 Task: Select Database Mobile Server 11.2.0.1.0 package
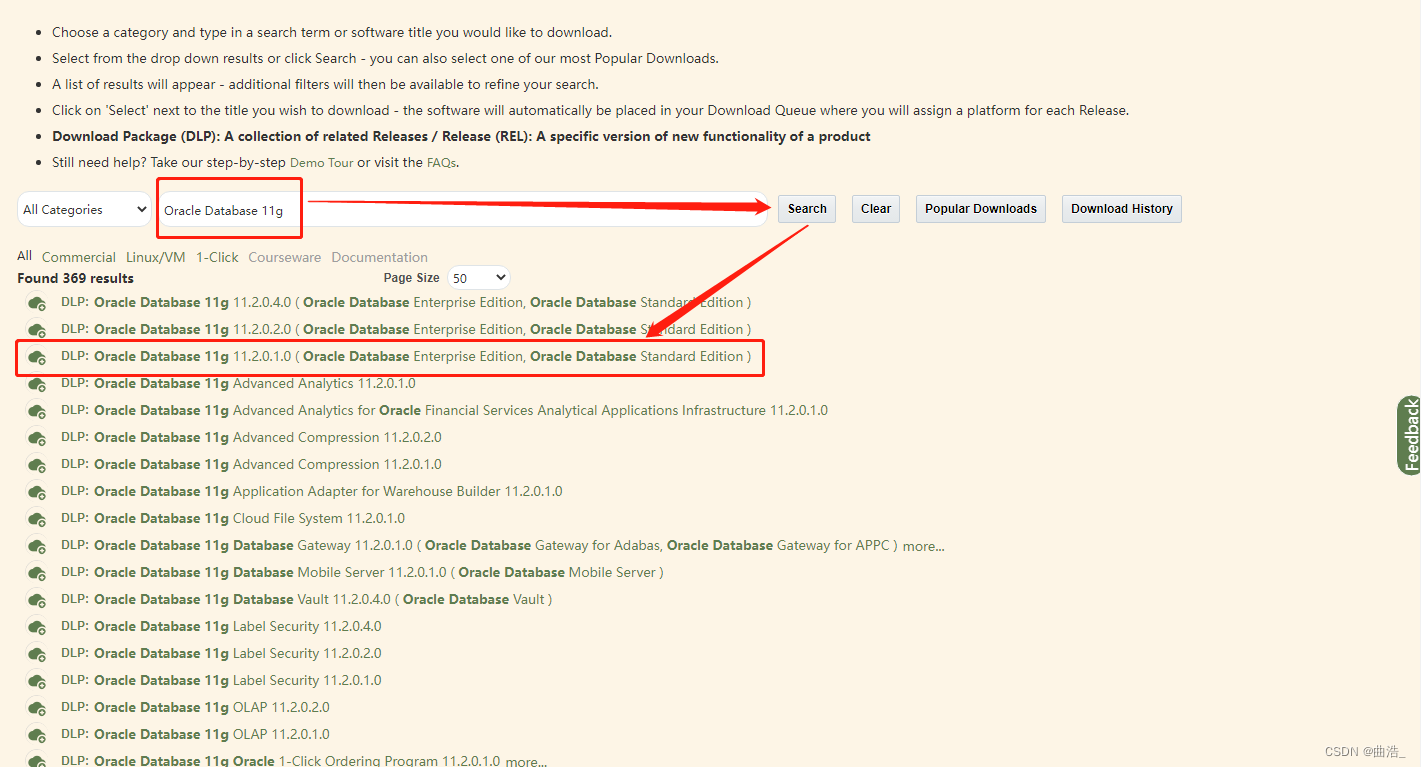tap(362, 572)
